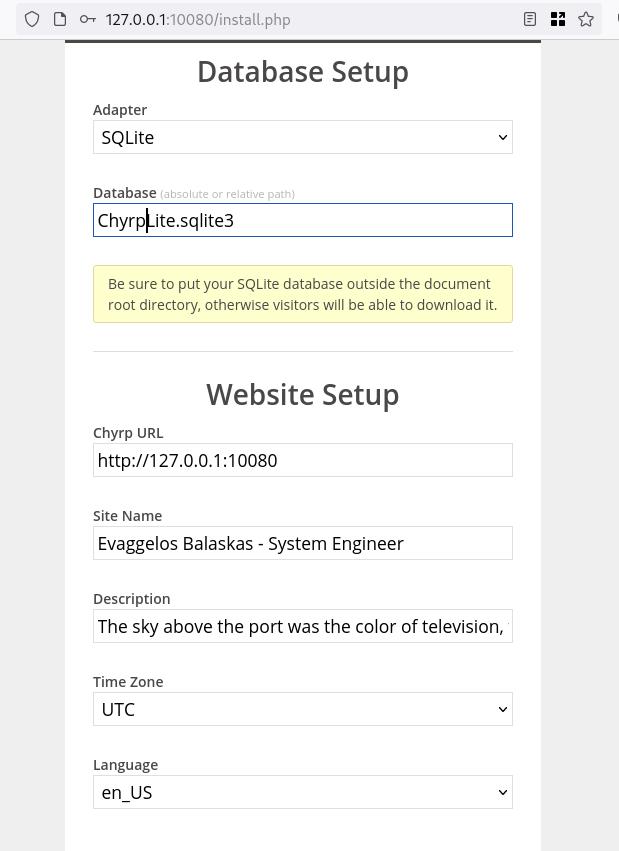Open the Language dropdown showing en_US
619x851 pixels.
[302, 792]
